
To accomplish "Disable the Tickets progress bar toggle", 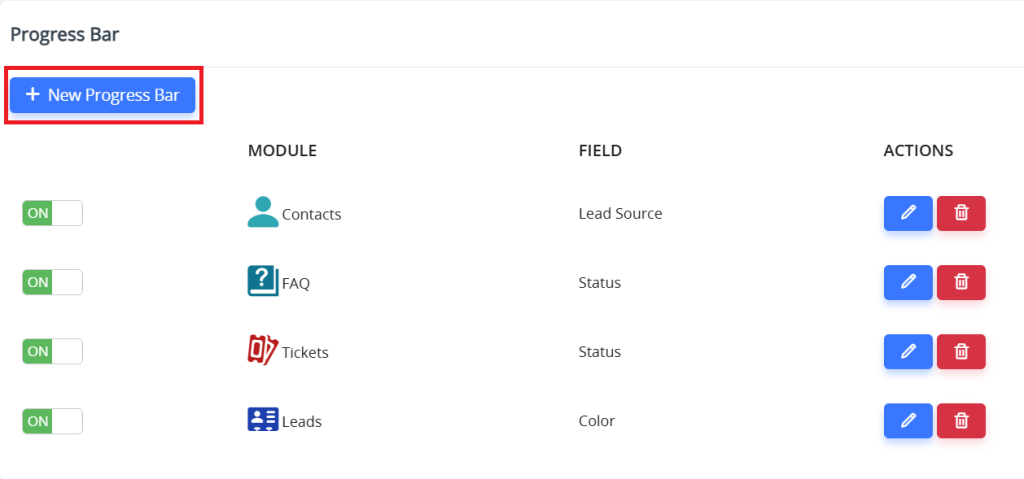I will (52, 352).
